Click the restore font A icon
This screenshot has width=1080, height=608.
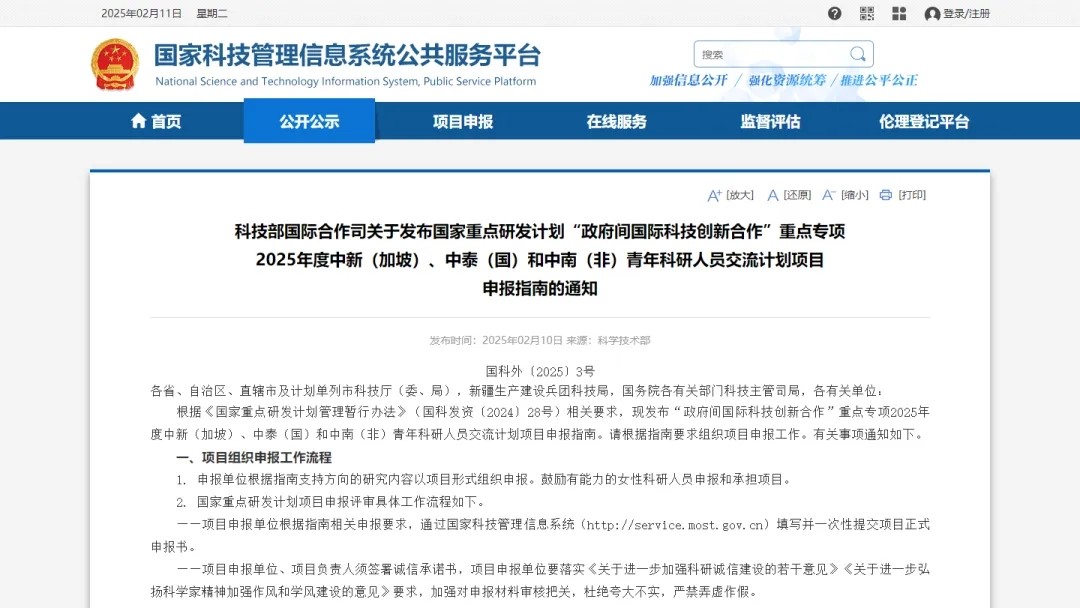pos(773,196)
